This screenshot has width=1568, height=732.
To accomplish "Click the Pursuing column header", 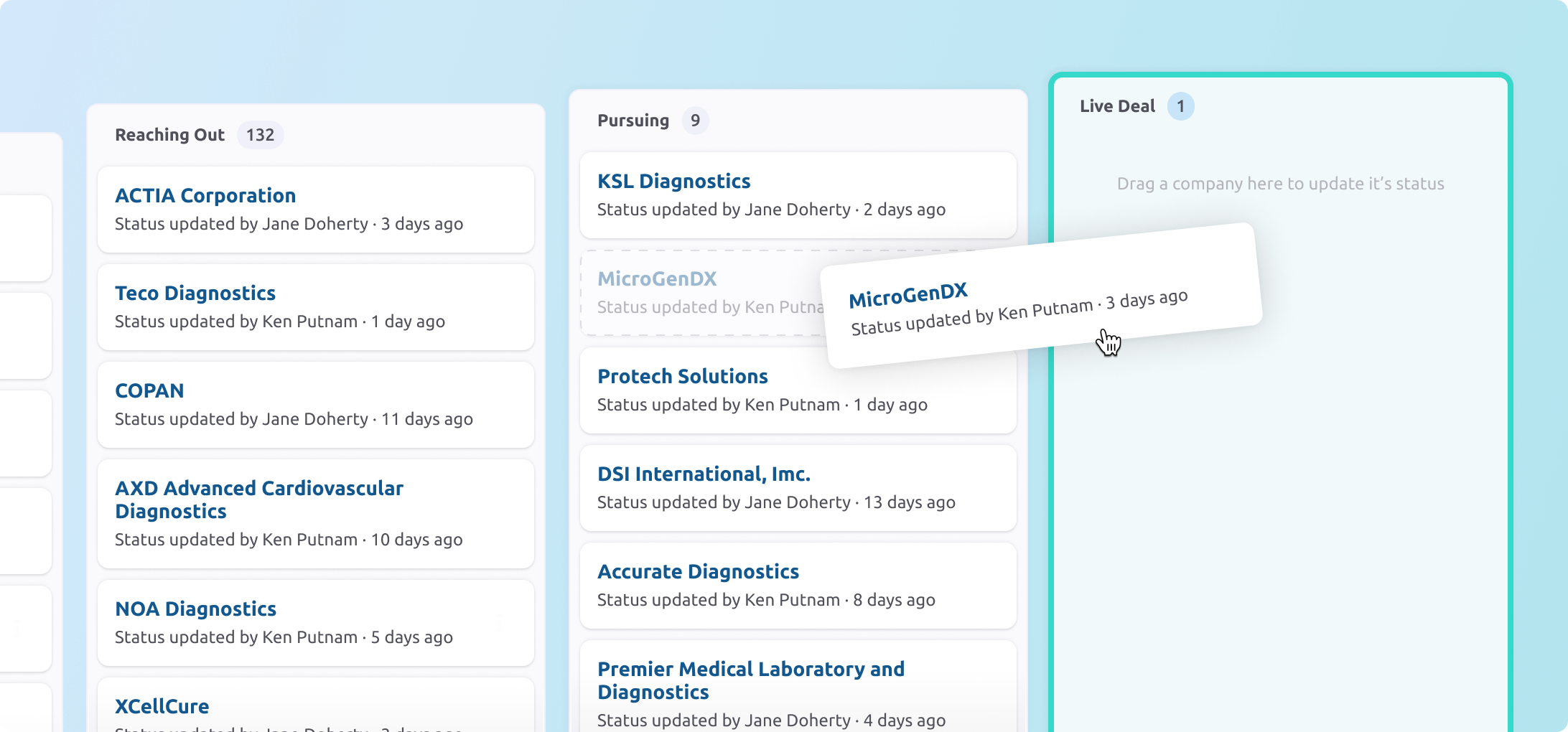I will [633, 121].
